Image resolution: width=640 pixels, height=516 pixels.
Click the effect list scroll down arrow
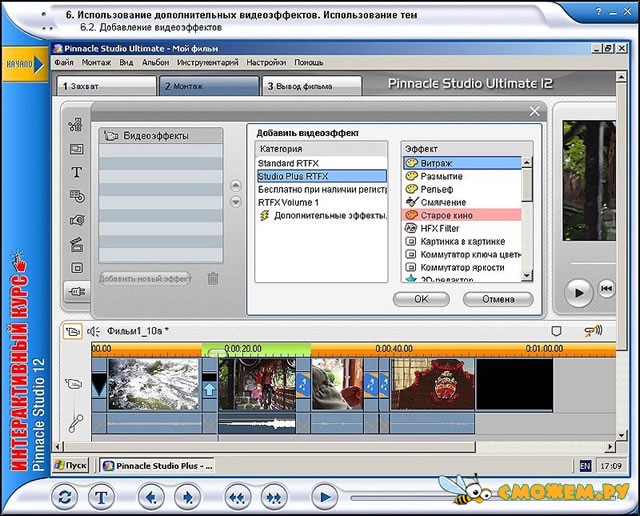tap(527, 276)
